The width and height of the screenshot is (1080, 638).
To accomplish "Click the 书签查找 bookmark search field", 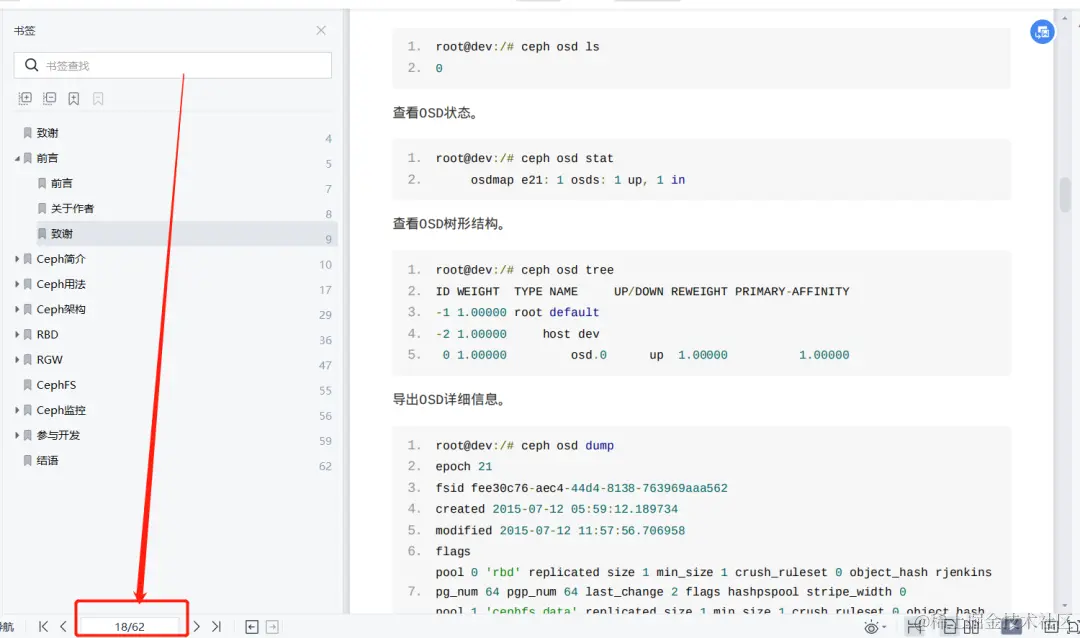I will [x=172, y=65].
